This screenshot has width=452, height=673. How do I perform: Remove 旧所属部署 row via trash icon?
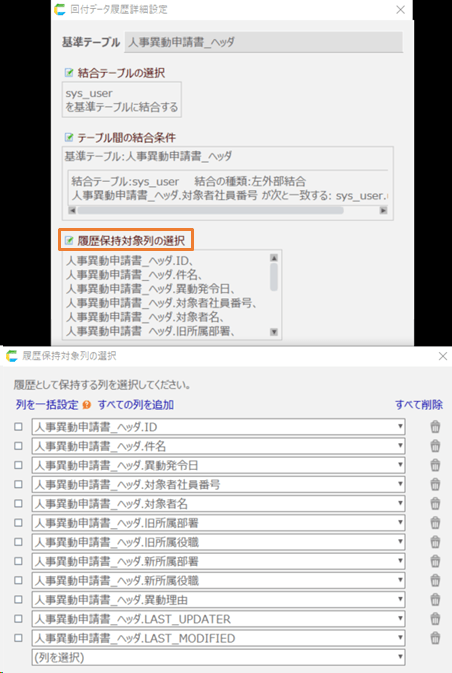pyautogui.click(x=435, y=523)
